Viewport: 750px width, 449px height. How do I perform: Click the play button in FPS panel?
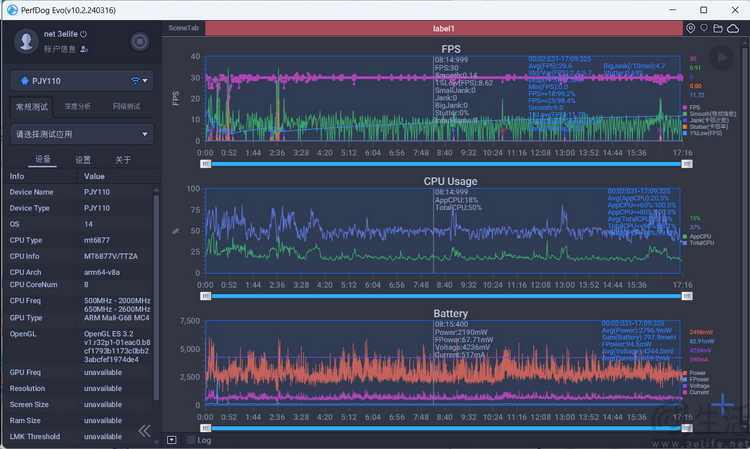[721, 58]
